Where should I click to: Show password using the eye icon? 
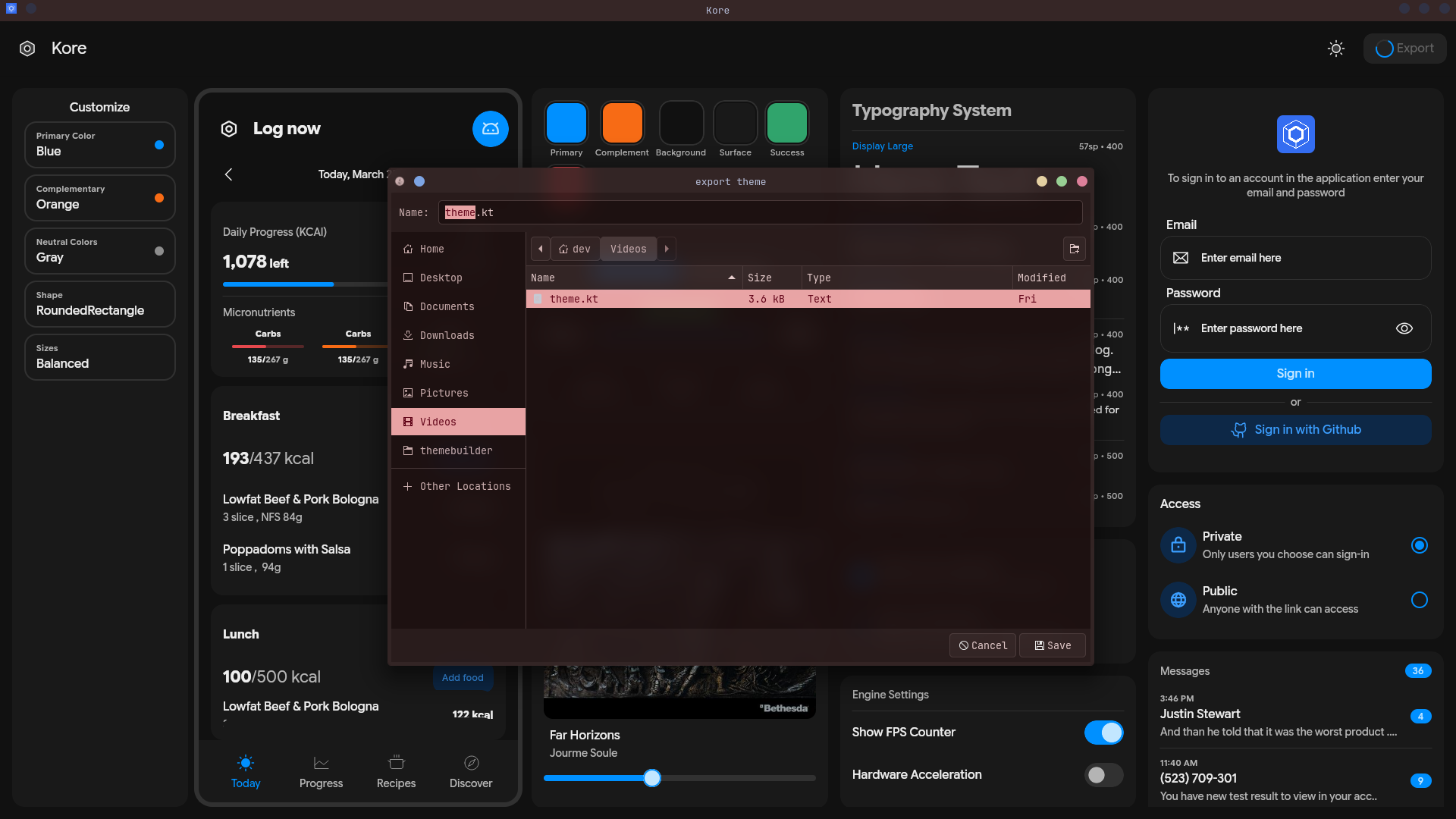tap(1404, 328)
